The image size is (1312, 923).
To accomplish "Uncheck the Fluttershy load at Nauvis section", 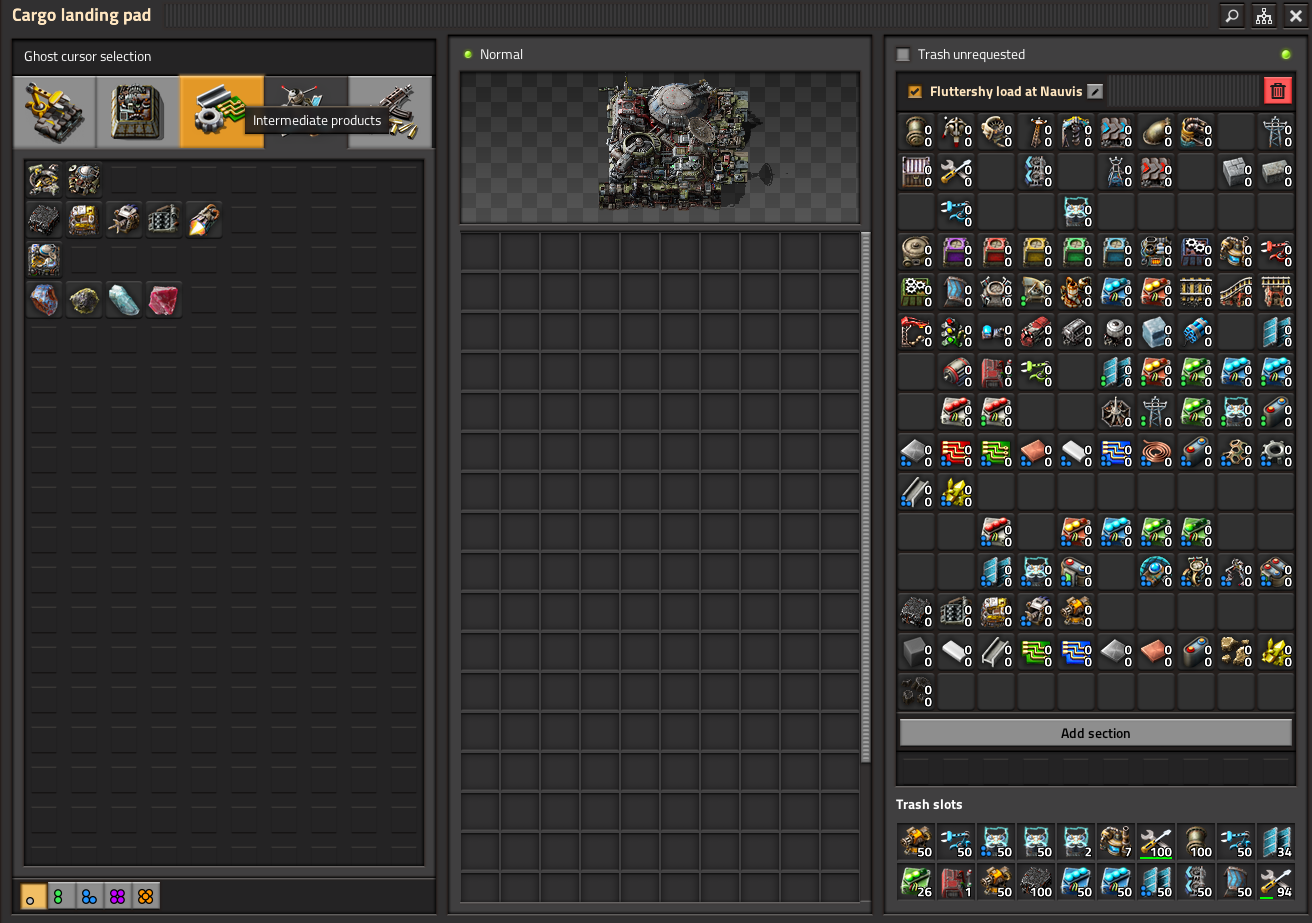I will pos(914,92).
